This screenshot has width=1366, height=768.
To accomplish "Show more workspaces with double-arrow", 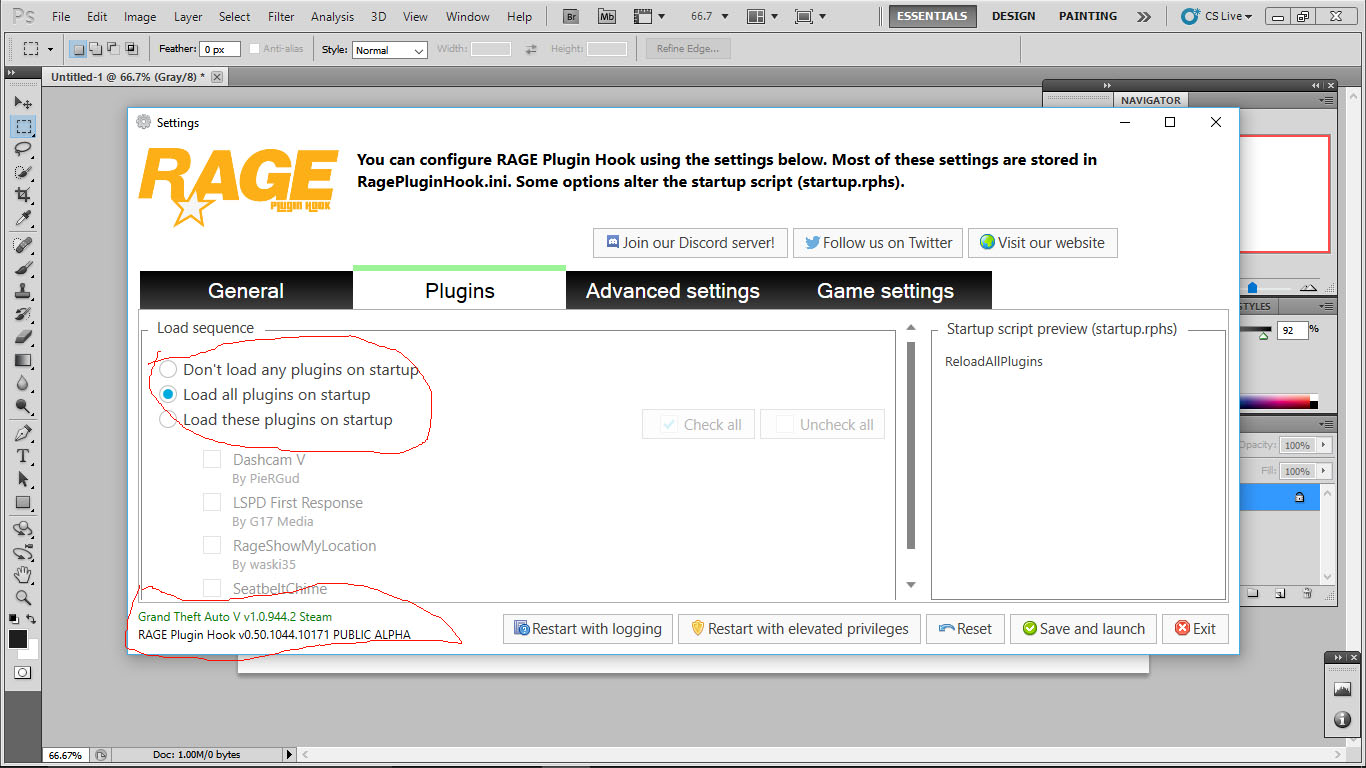I will coord(1144,16).
